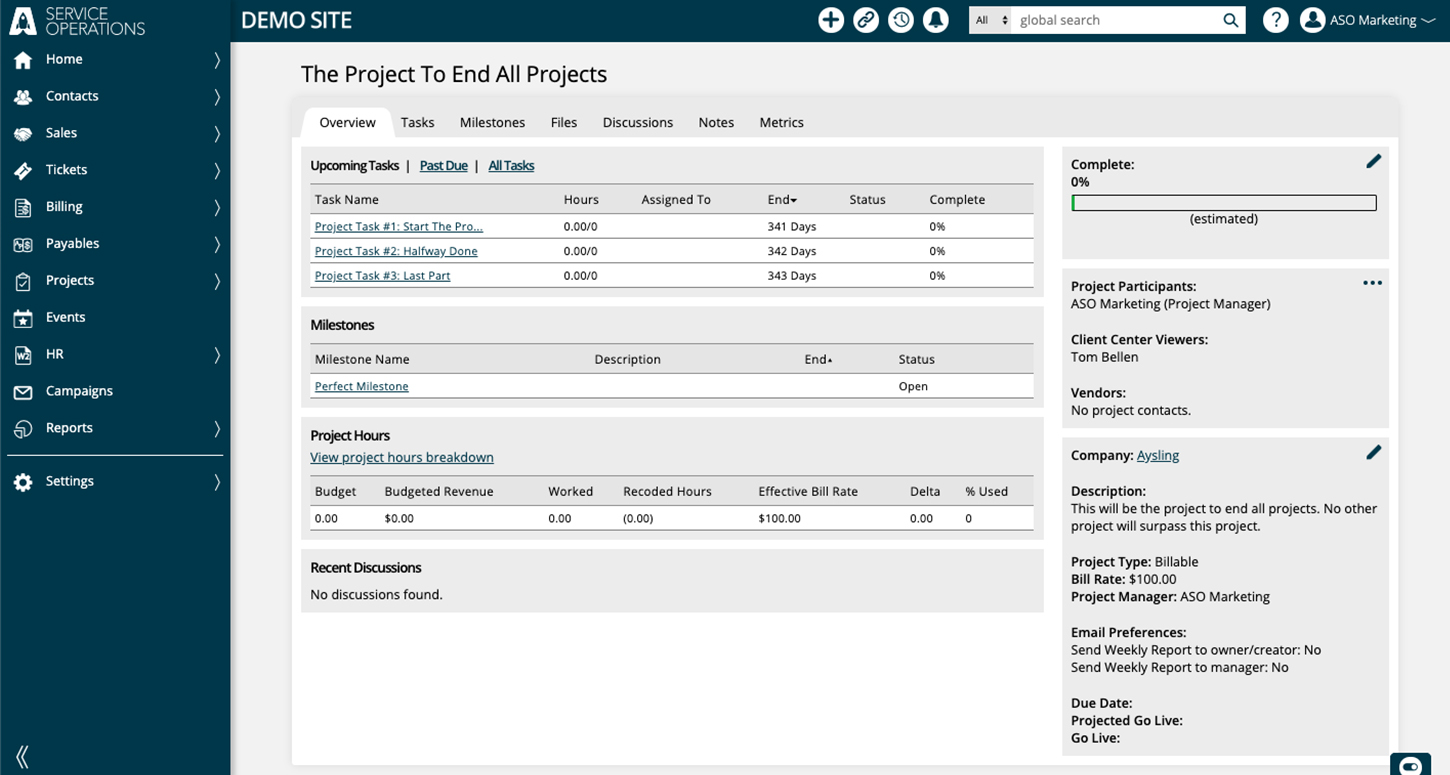Open the notifications bell icon
Viewport: 1450px width, 775px height.
936,20
